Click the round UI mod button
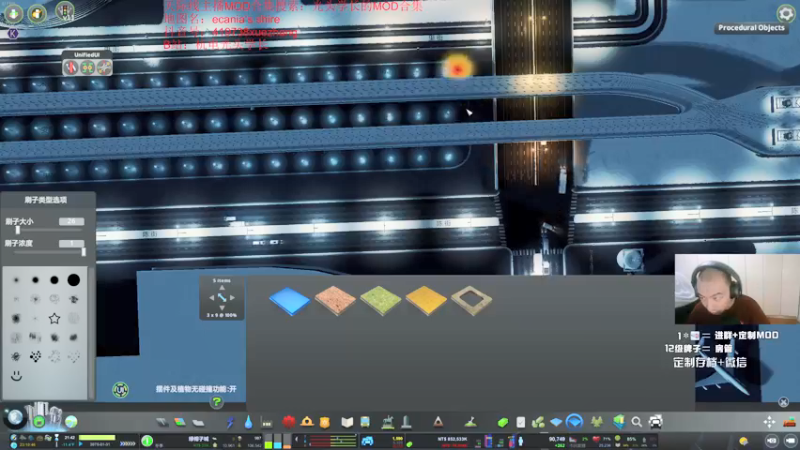800x450 pixels. coord(120,390)
